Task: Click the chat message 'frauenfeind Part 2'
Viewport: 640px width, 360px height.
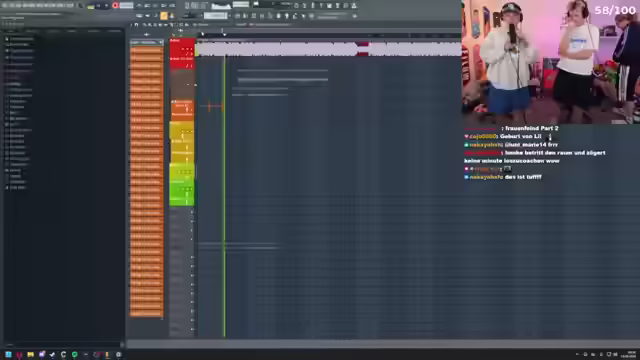Action: click(x=532, y=128)
